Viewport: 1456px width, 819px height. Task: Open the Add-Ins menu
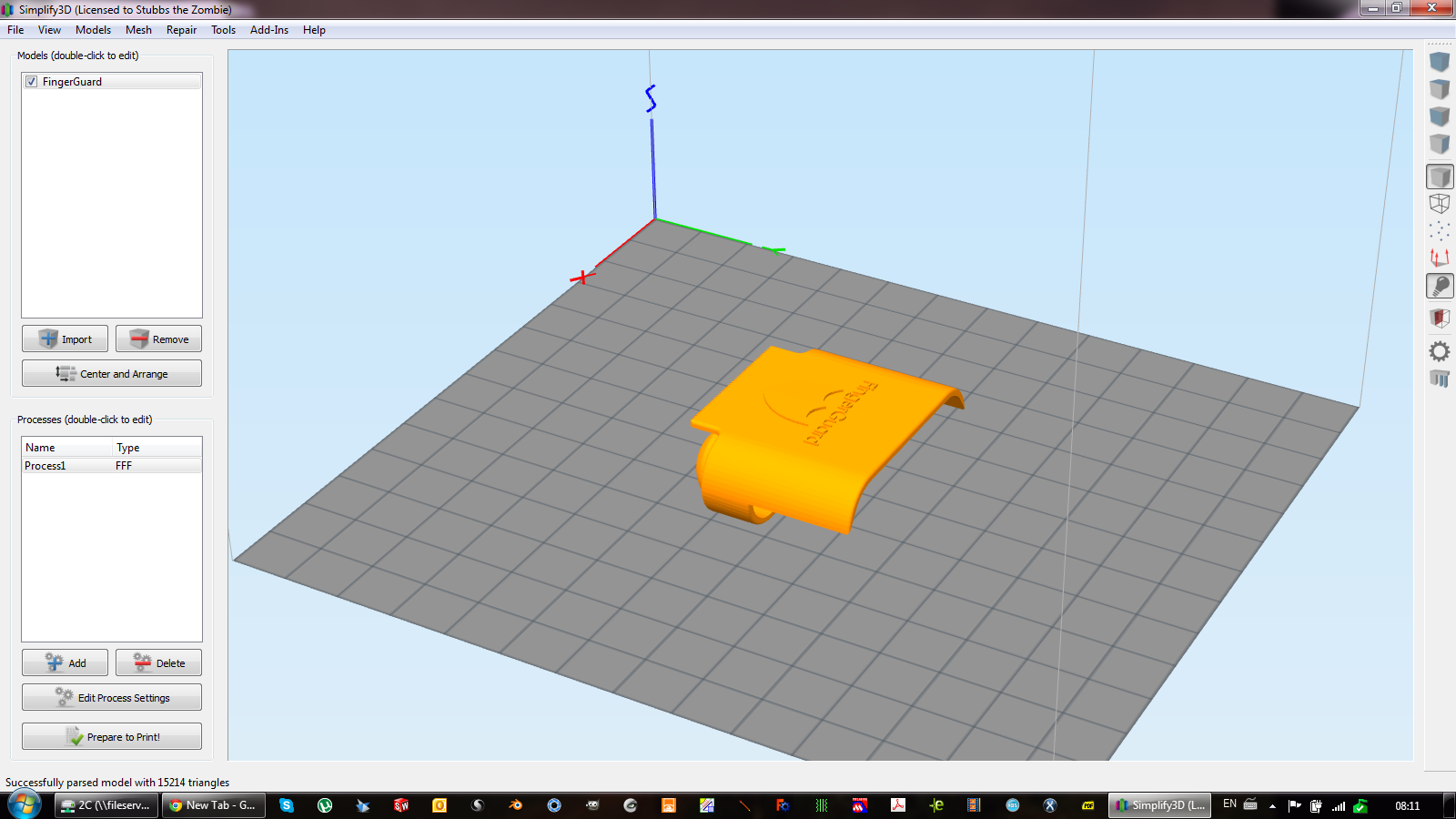point(269,30)
